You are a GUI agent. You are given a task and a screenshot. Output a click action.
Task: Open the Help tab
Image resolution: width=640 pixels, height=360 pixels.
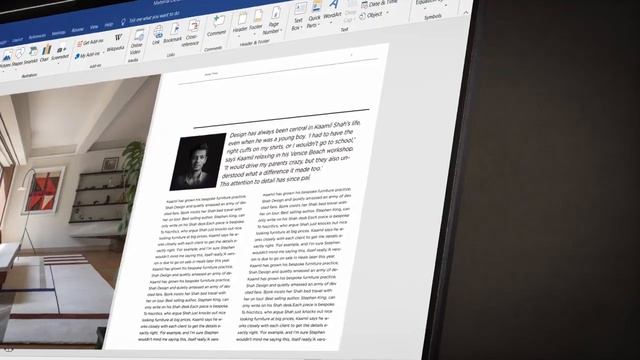[109, 25]
